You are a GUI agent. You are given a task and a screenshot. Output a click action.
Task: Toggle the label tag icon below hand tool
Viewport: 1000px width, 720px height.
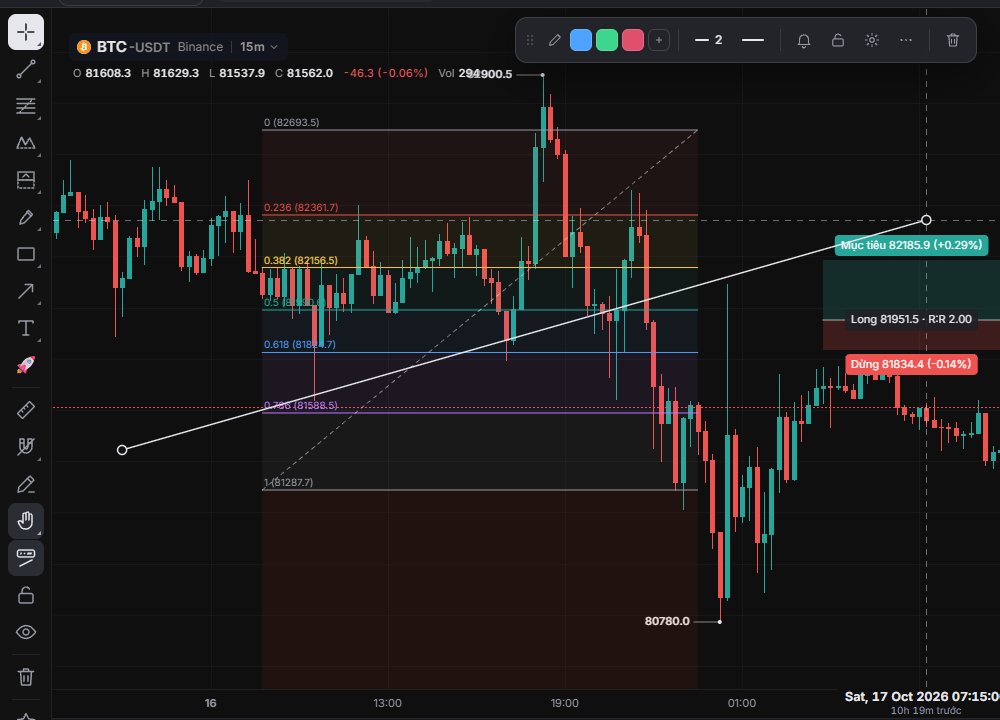coord(26,557)
